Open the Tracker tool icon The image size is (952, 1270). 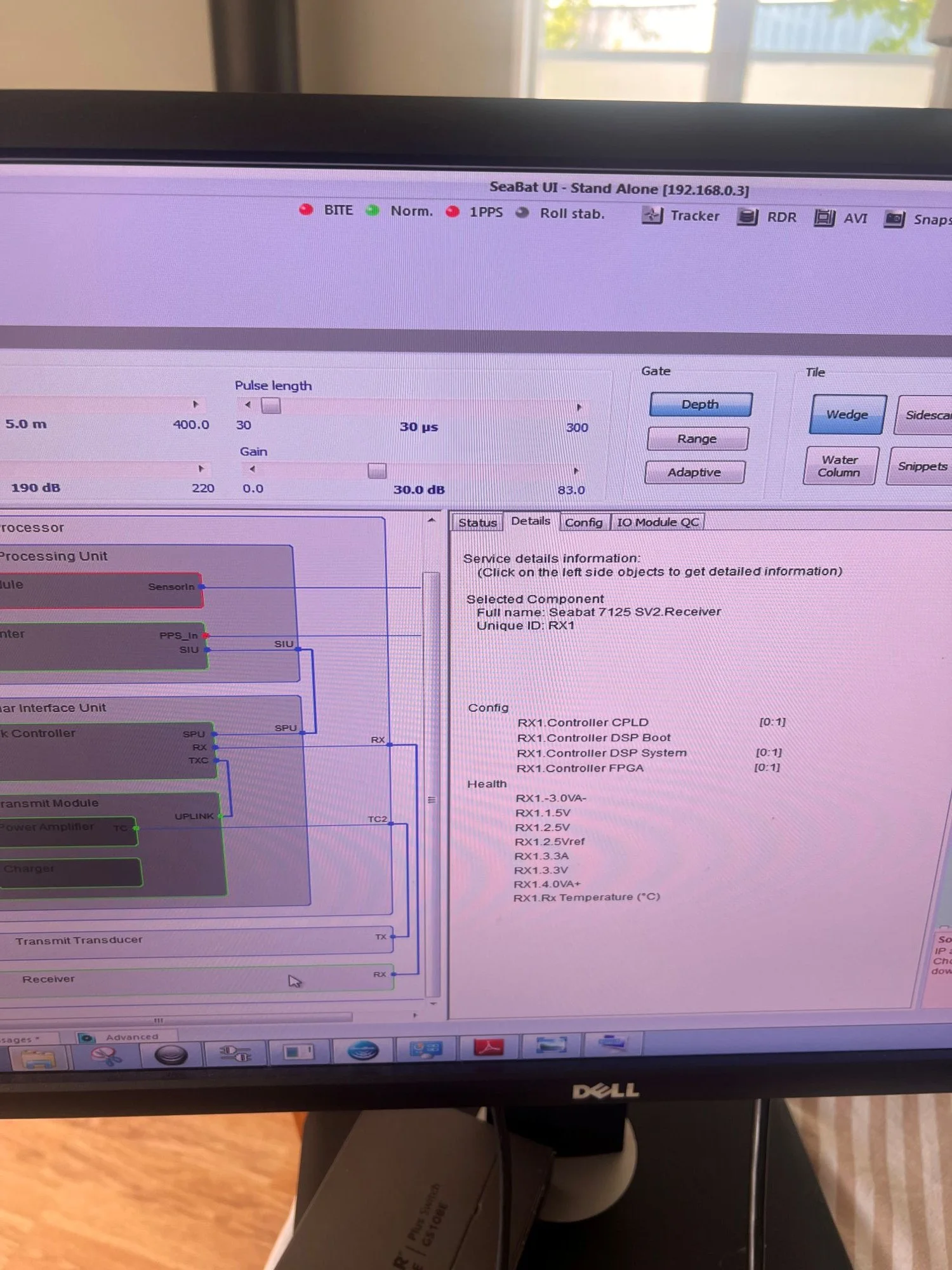[x=652, y=215]
